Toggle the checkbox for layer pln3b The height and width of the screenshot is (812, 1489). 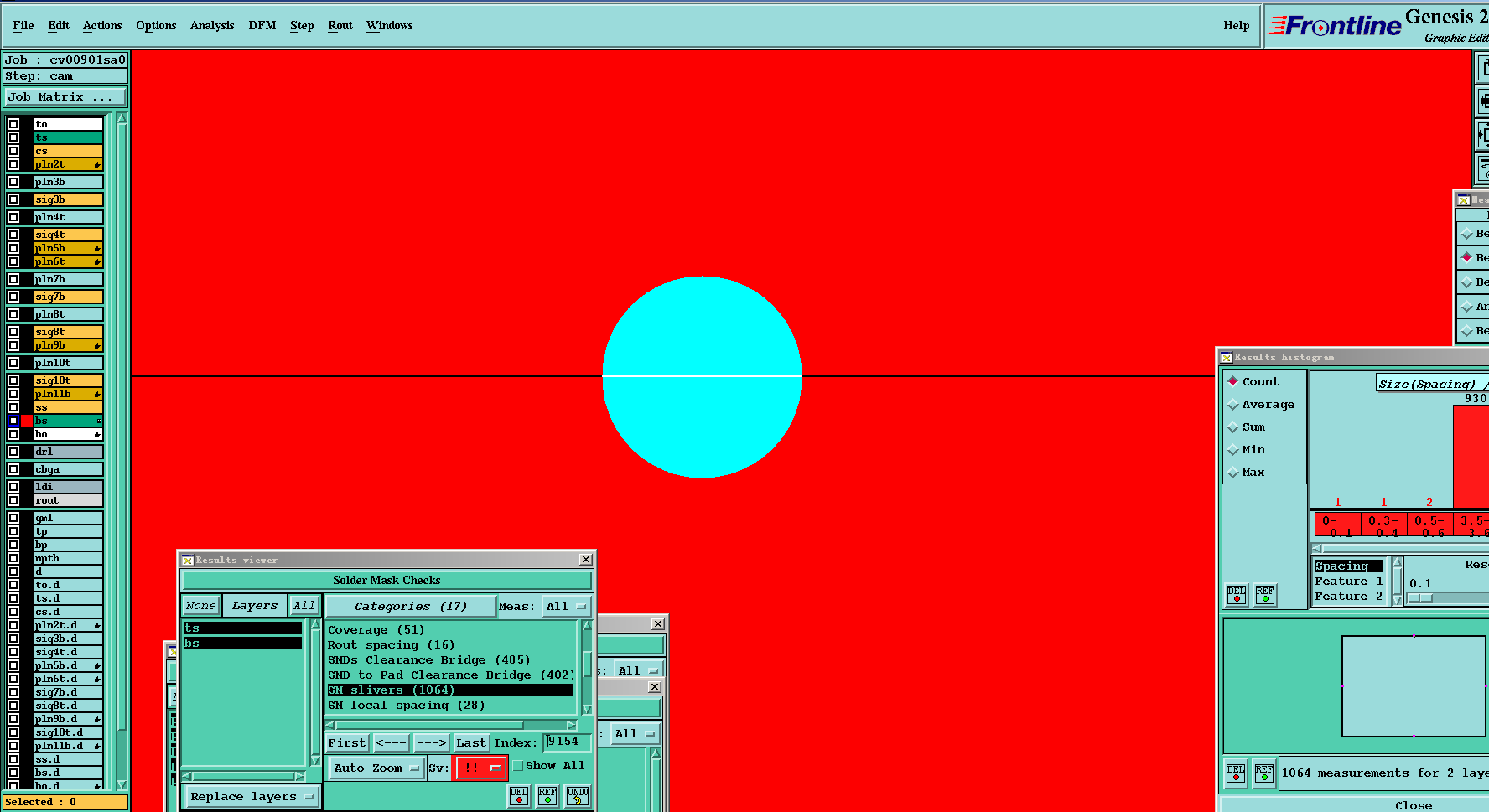13,182
